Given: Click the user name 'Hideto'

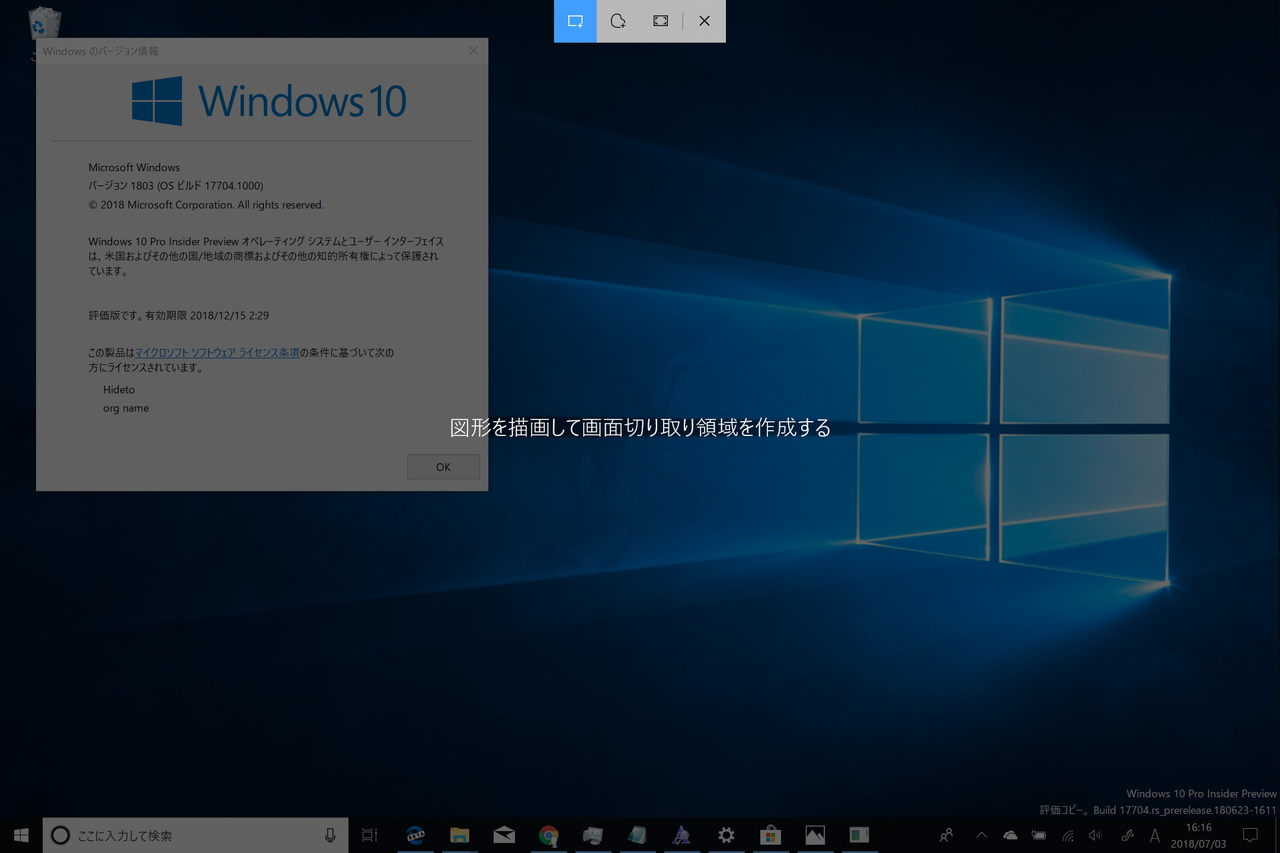Looking at the screenshot, I should [x=119, y=390].
